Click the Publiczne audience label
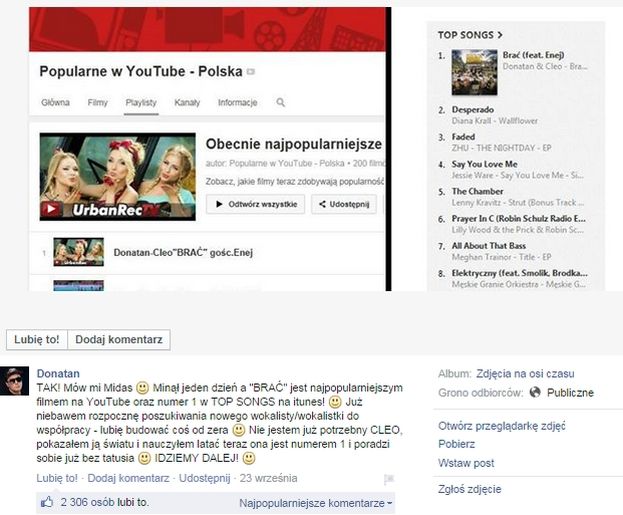 pos(570,393)
